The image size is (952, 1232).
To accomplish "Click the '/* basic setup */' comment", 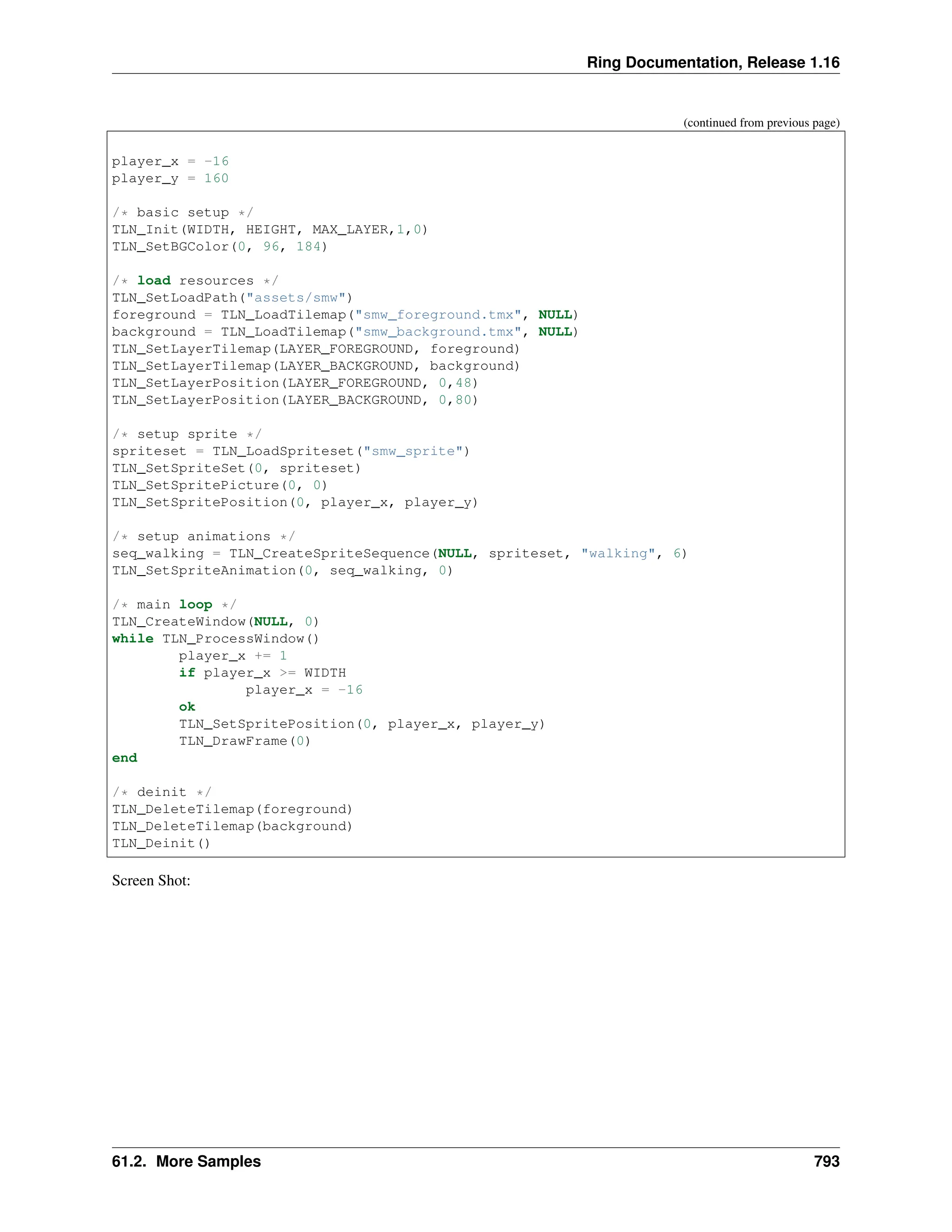I will [183, 212].
